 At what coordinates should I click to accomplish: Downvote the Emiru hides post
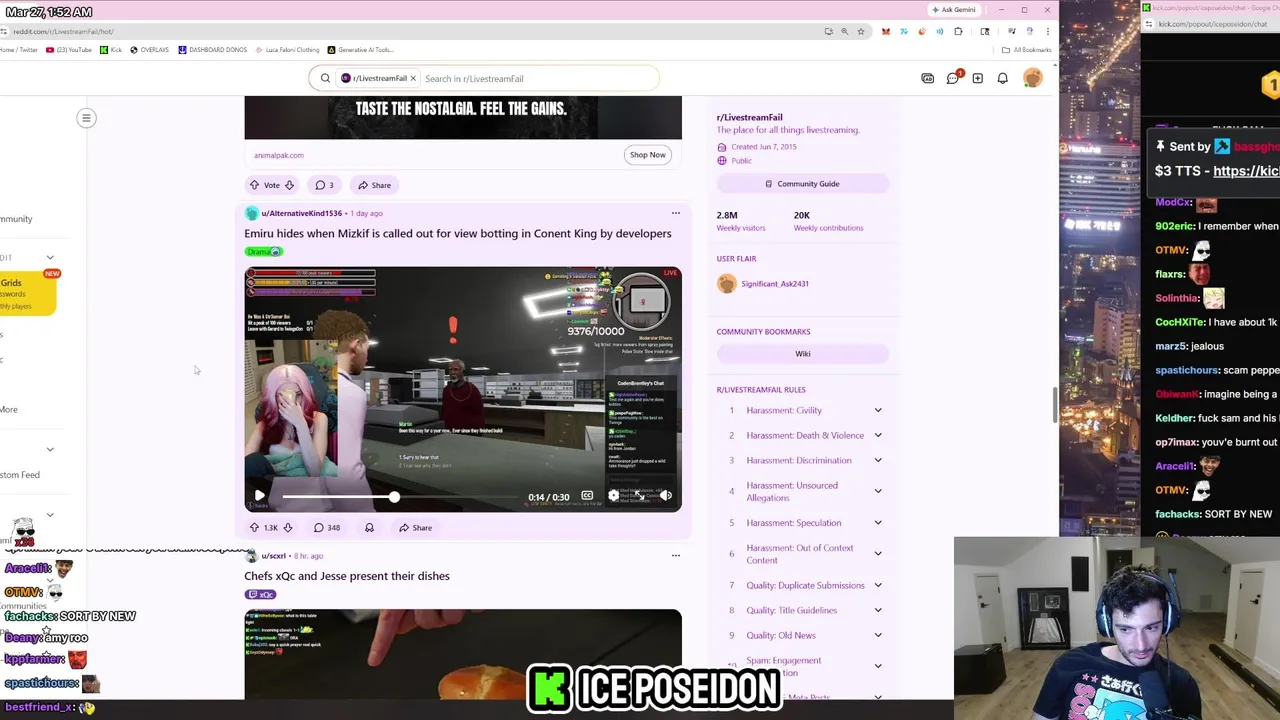click(288, 528)
